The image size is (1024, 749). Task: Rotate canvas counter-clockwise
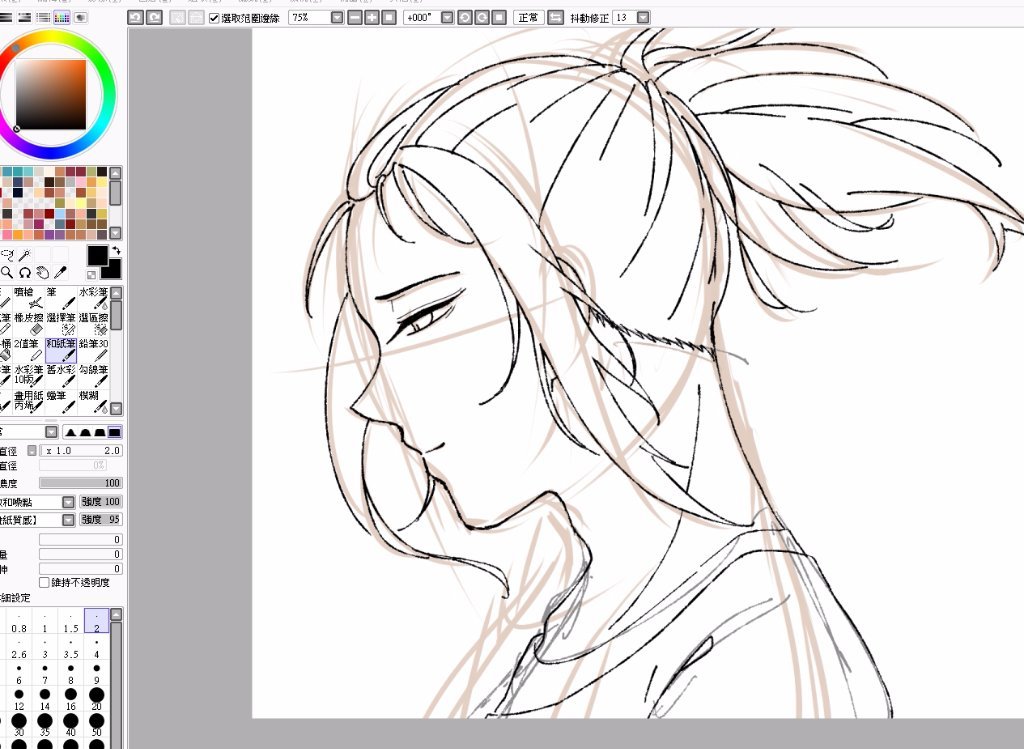pyautogui.click(x=464, y=18)
